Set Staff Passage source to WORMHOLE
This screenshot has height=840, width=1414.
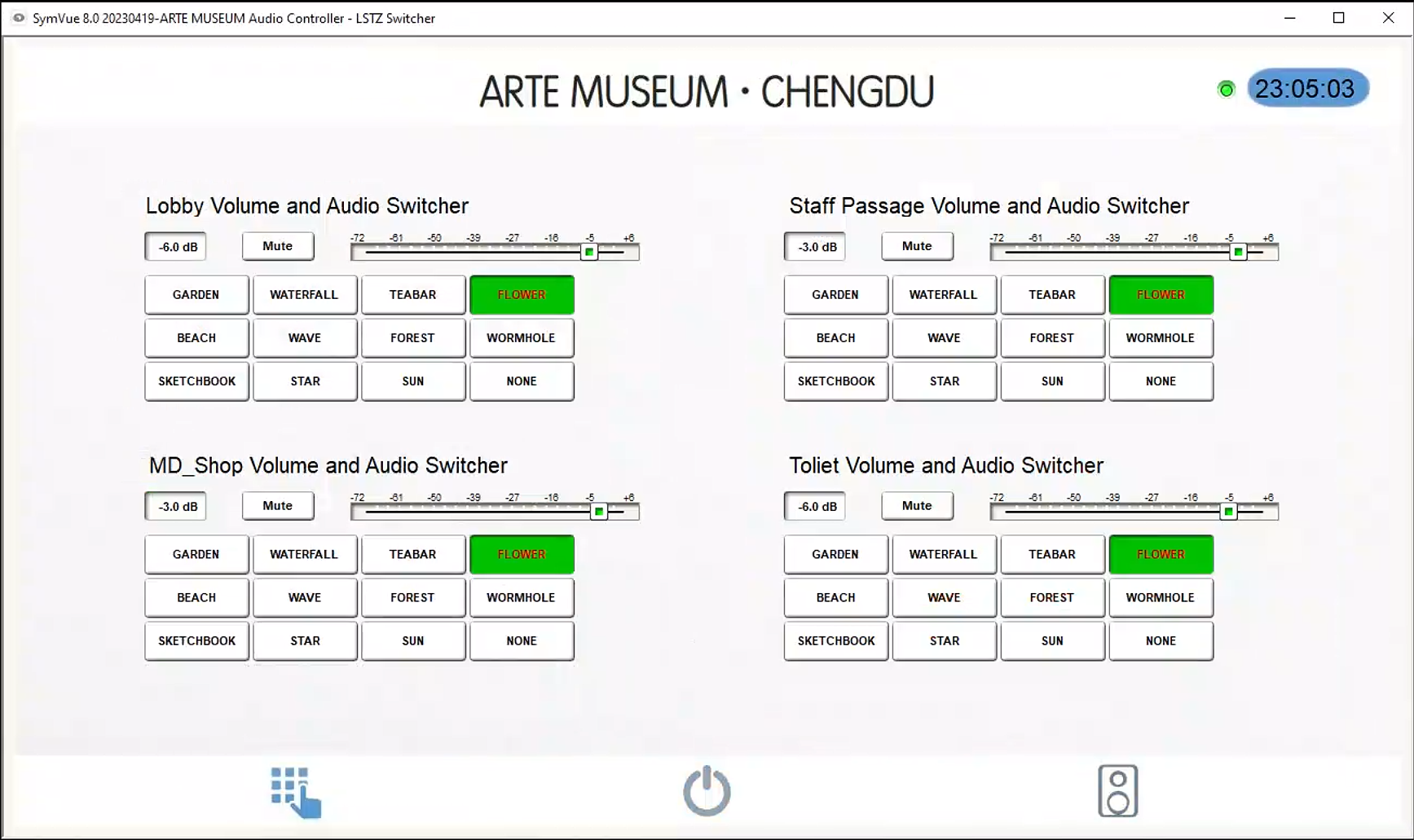[1161, 338]
